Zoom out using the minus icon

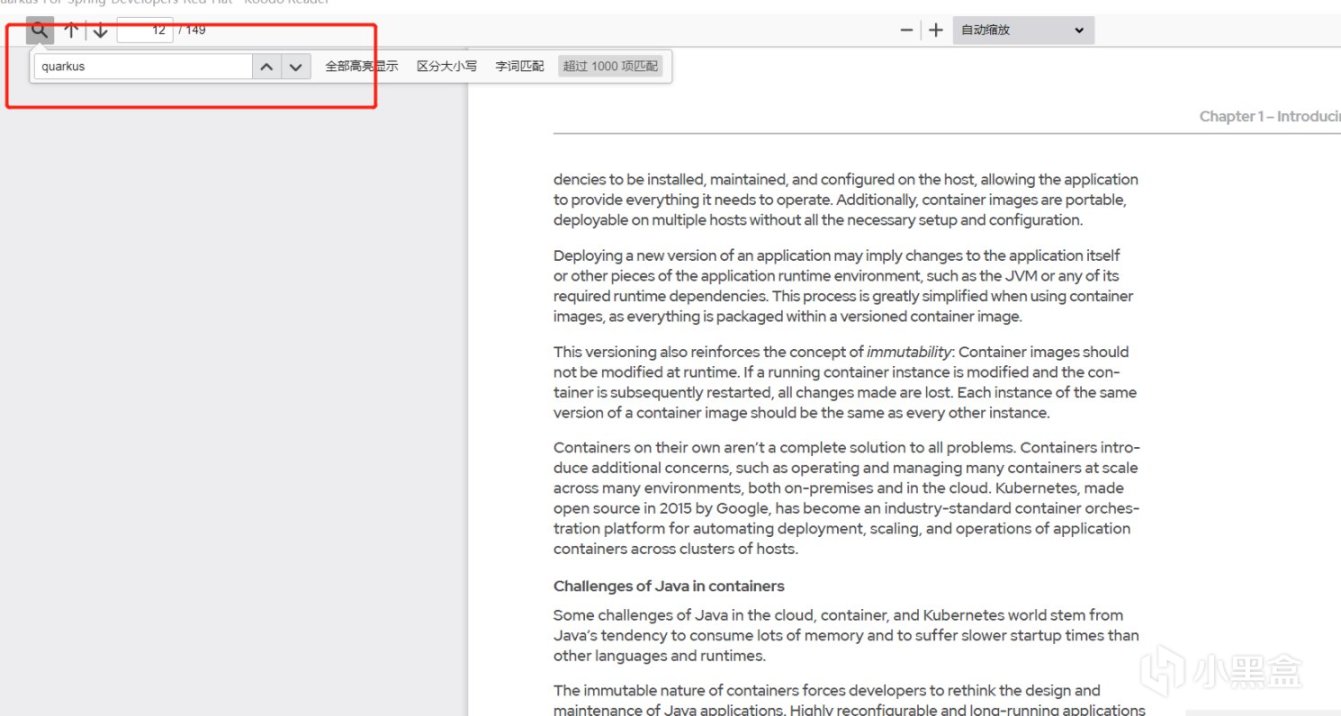[906, 30]
